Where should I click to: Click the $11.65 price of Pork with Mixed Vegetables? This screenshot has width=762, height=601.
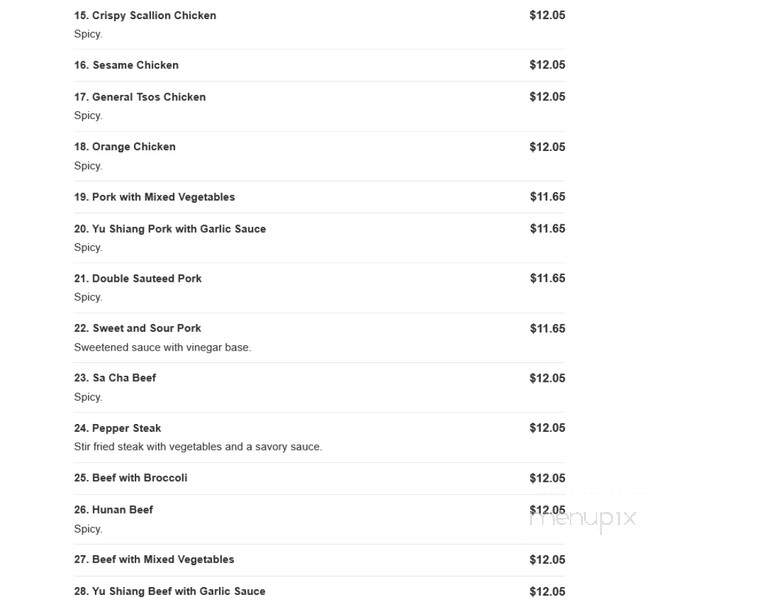(548, 197)
